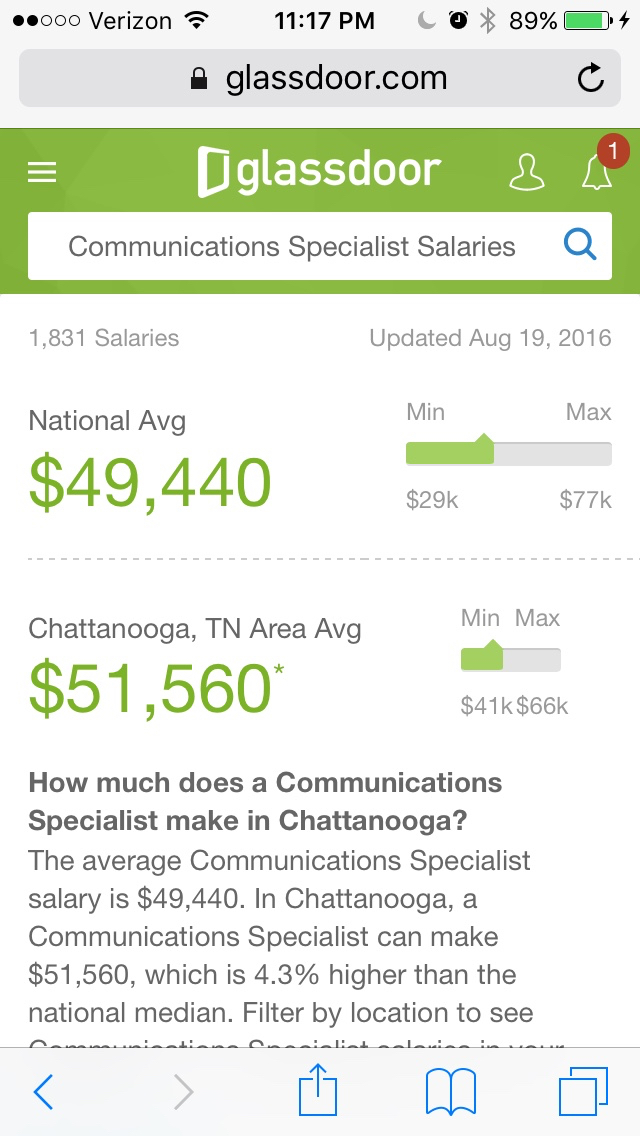Click the national salary range bar
640x1136 pixels.
(508, 453)
